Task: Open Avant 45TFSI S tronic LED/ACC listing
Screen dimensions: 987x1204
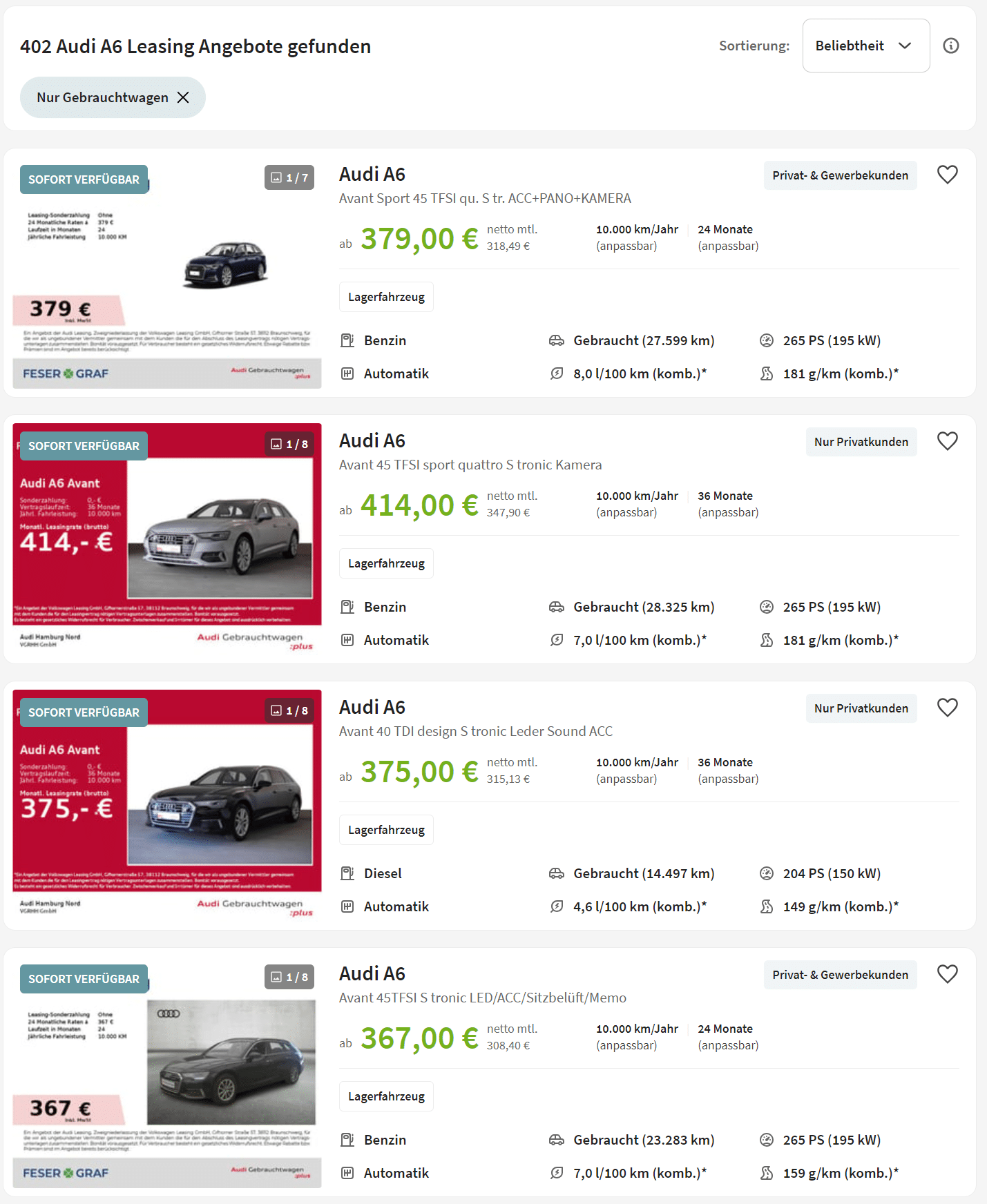Action: [483, 998]
